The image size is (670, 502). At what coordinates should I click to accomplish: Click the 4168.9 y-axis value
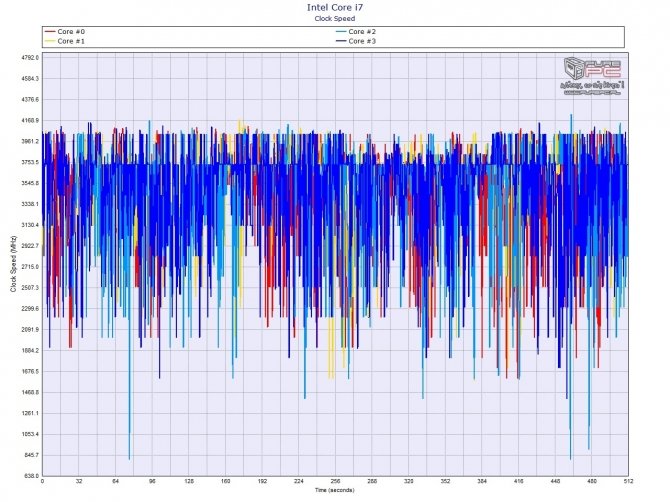(x=31, y=120)
